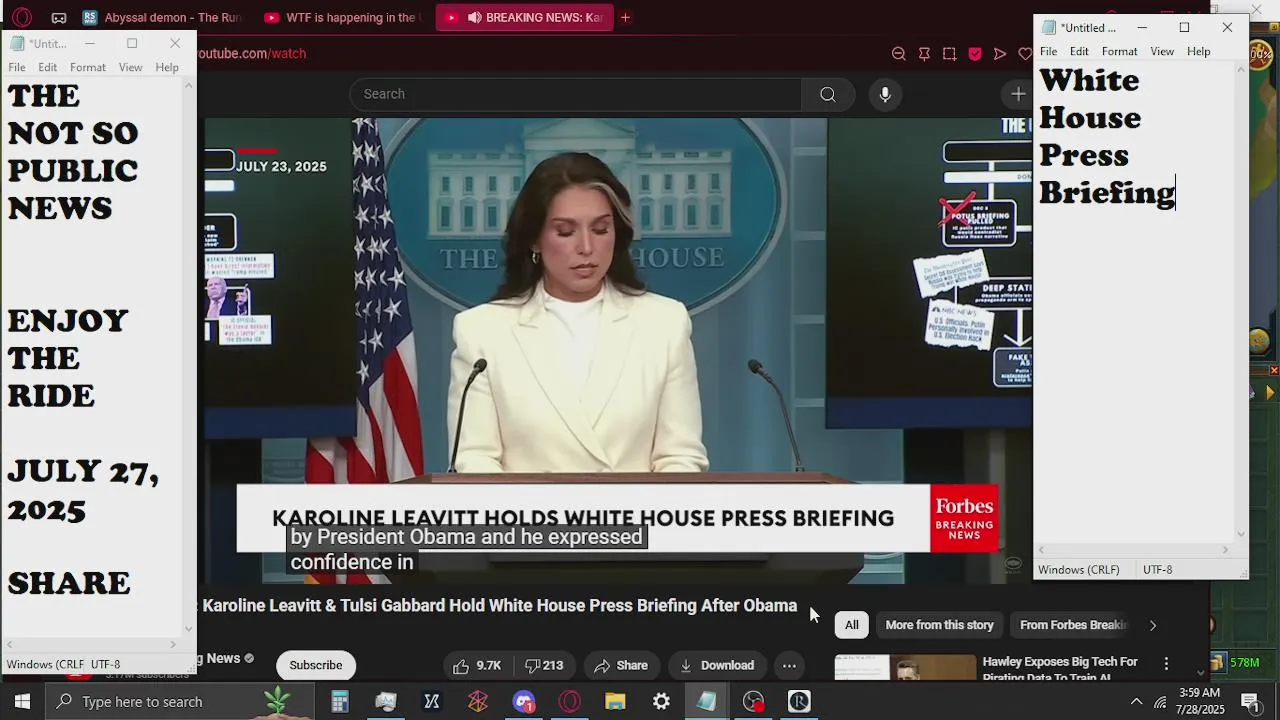
Task: Select the BREAKING NEWS YouTube tab
Action: tap(523, 17)
